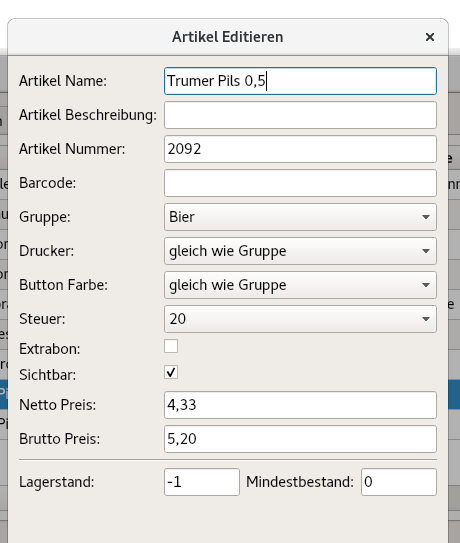Select the empty Barcode input field
Screen dimensions: 460x543
pos(300,183)
